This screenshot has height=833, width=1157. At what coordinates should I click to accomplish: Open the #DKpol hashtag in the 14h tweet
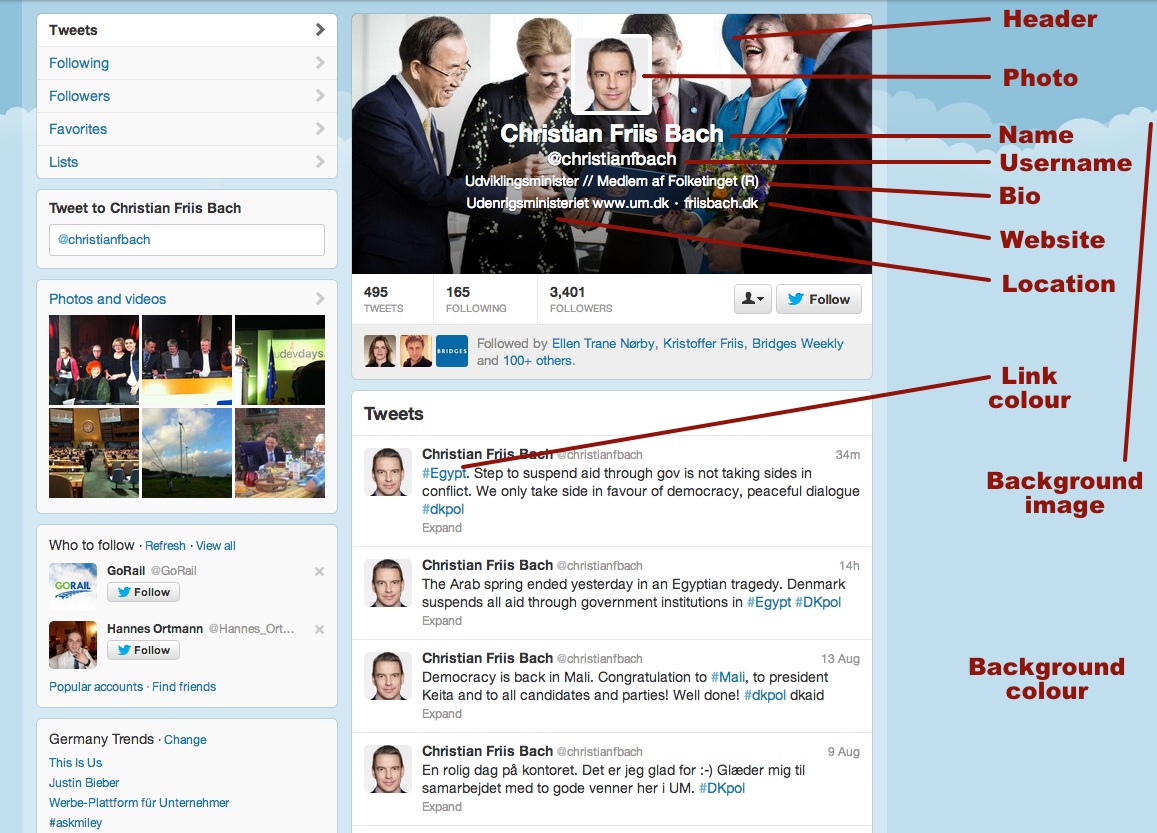[x=818, y=602]
